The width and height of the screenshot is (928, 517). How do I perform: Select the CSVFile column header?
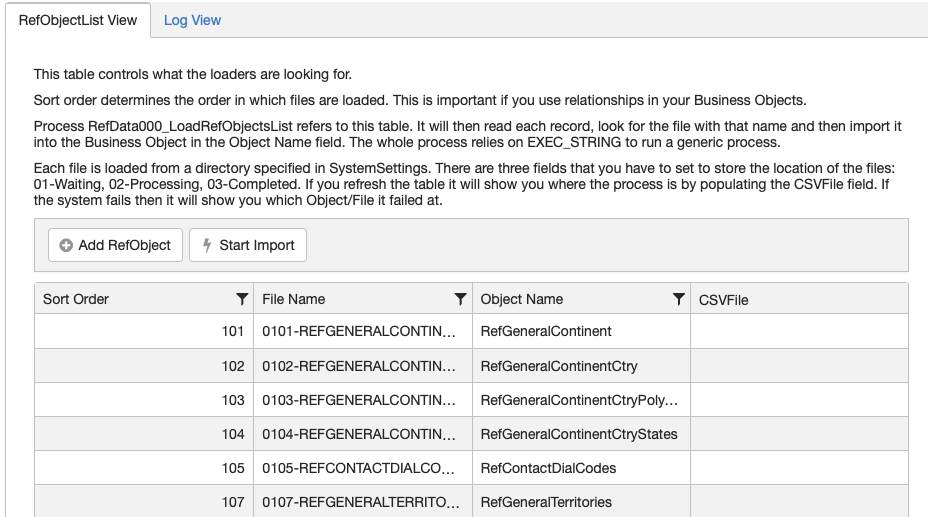coord(799,299)
